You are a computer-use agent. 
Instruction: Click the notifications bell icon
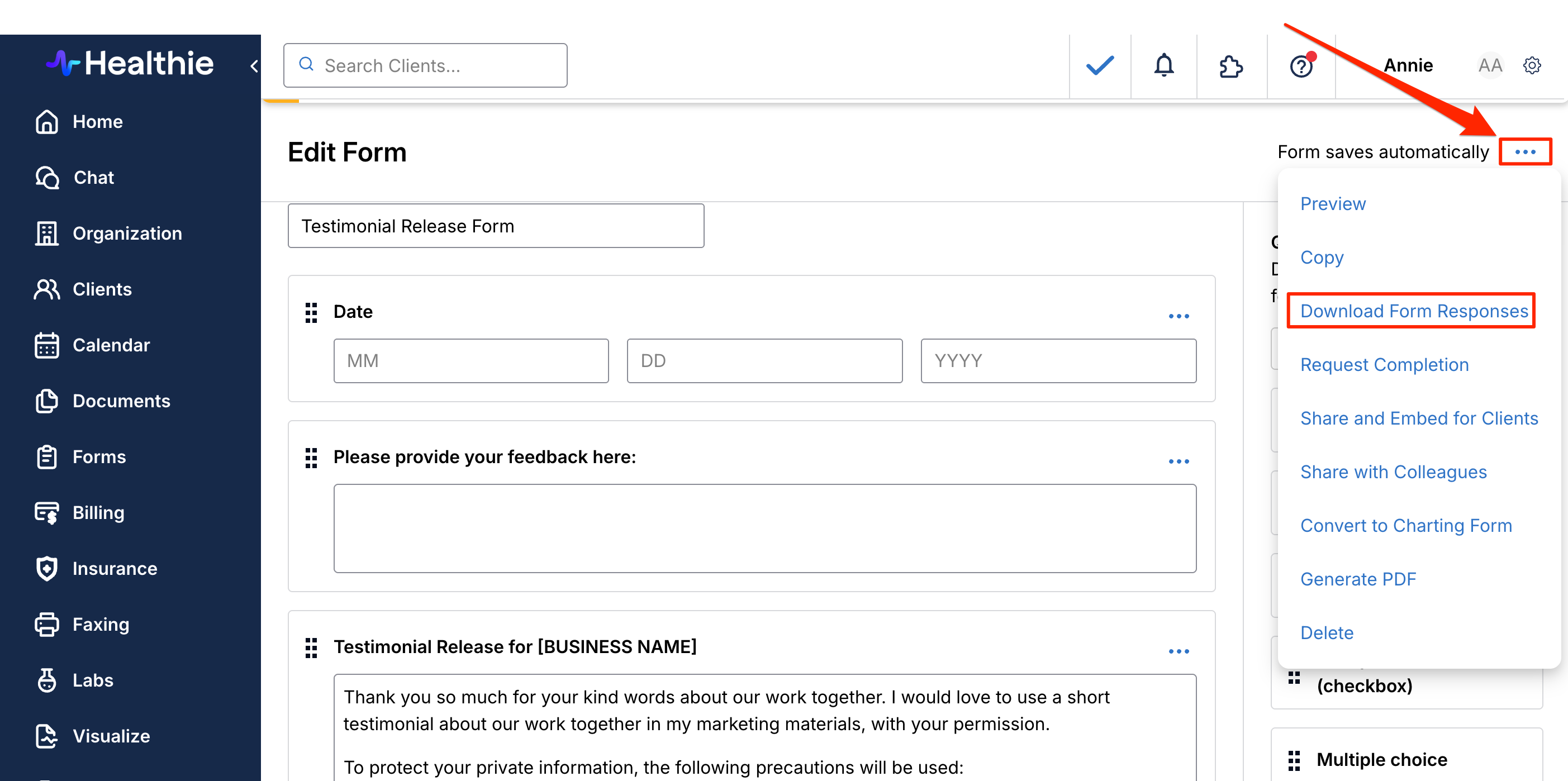(x=1163, y=65)
